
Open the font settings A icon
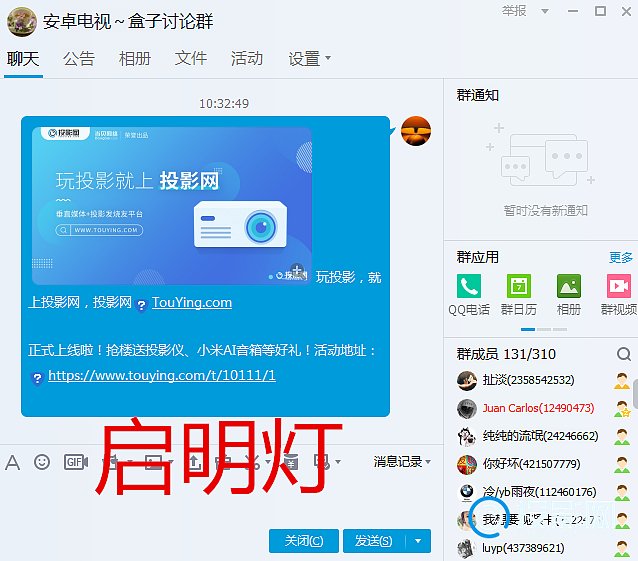point(13,462)
